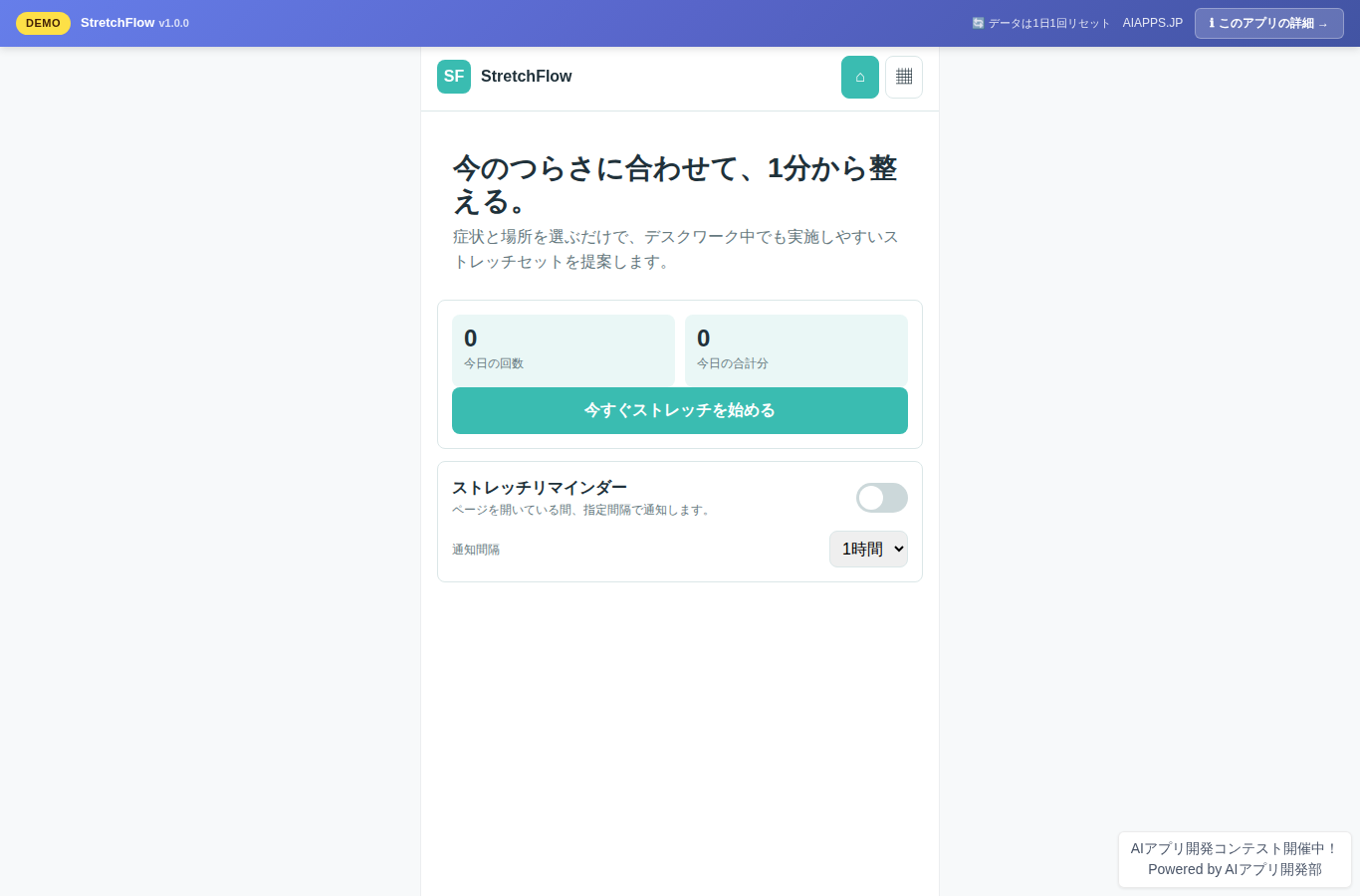
Task: Click the SF logo badge
Action: [454, 77]
